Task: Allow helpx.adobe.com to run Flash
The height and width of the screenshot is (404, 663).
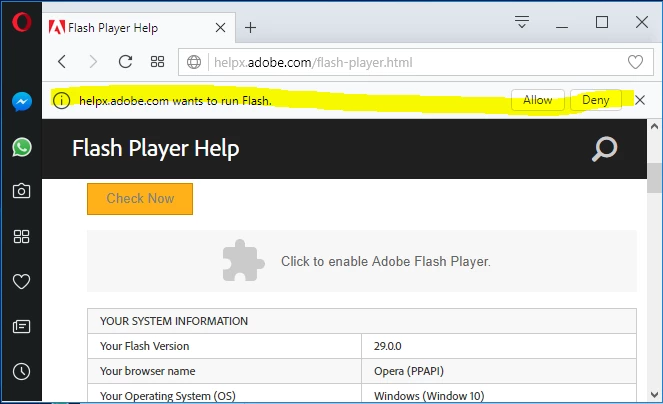Action: point(537,100)
